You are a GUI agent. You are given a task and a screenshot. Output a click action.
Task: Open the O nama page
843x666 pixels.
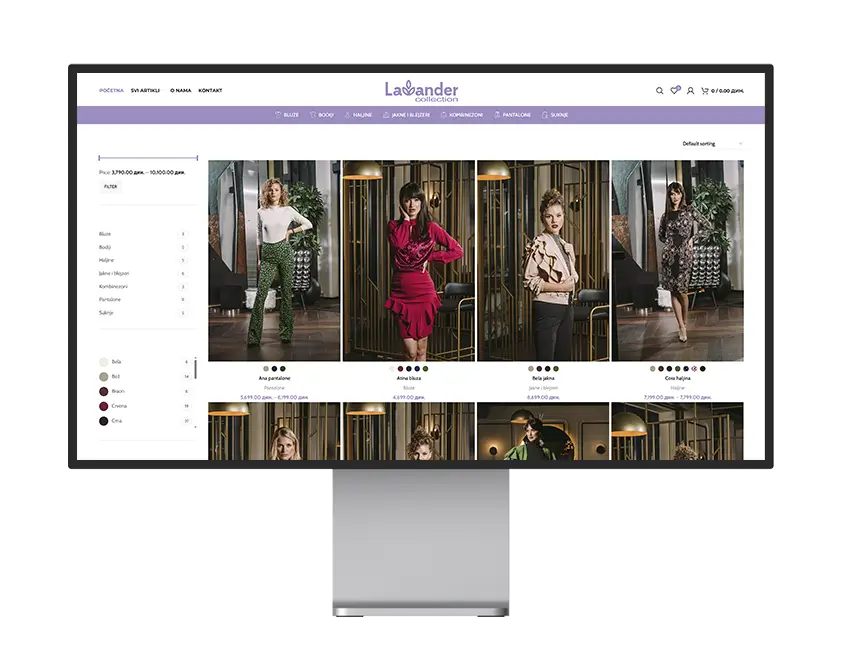(181, 90)
